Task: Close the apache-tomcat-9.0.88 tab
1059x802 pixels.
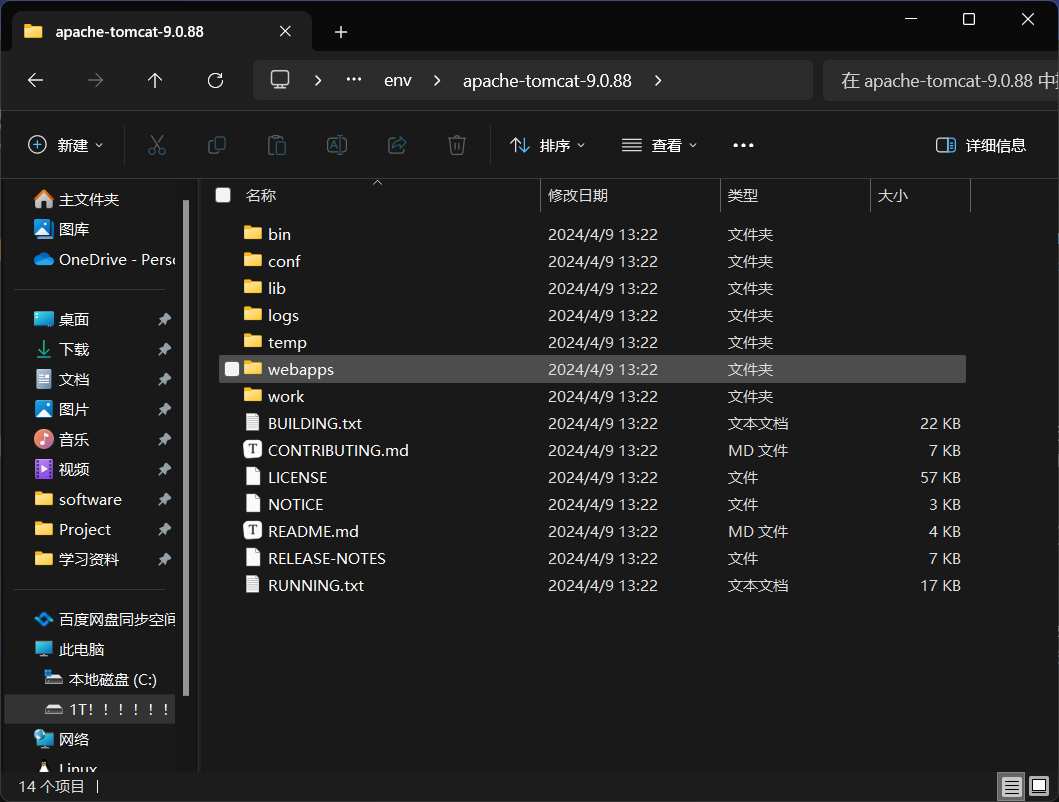Action: coord(285,31)
